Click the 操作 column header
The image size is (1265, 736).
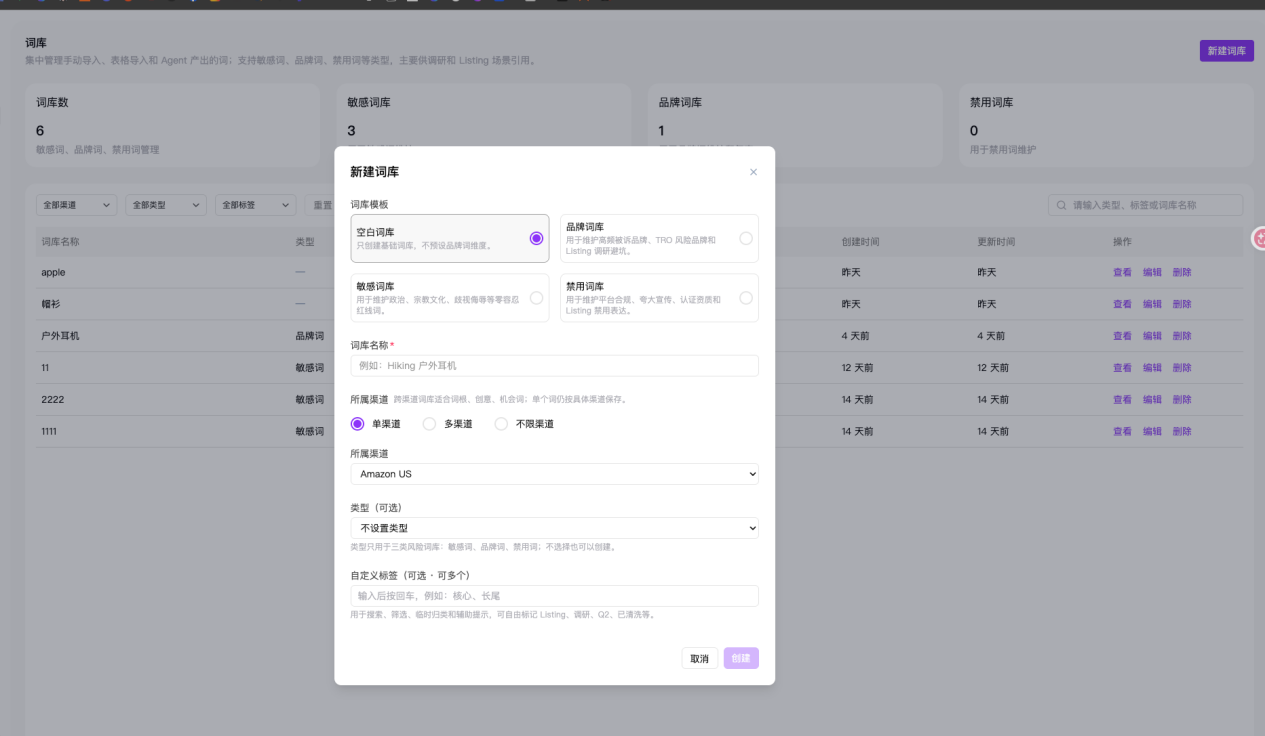[1122, 242]
